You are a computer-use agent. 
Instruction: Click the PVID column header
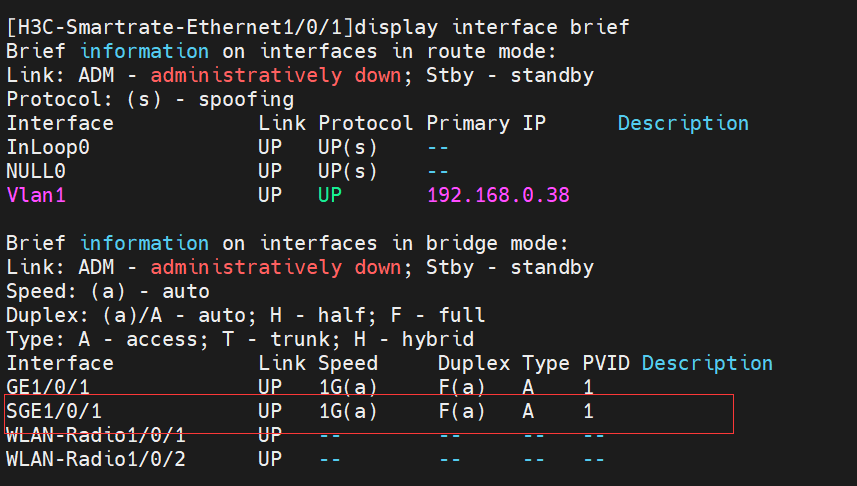(x=606, y=363)
